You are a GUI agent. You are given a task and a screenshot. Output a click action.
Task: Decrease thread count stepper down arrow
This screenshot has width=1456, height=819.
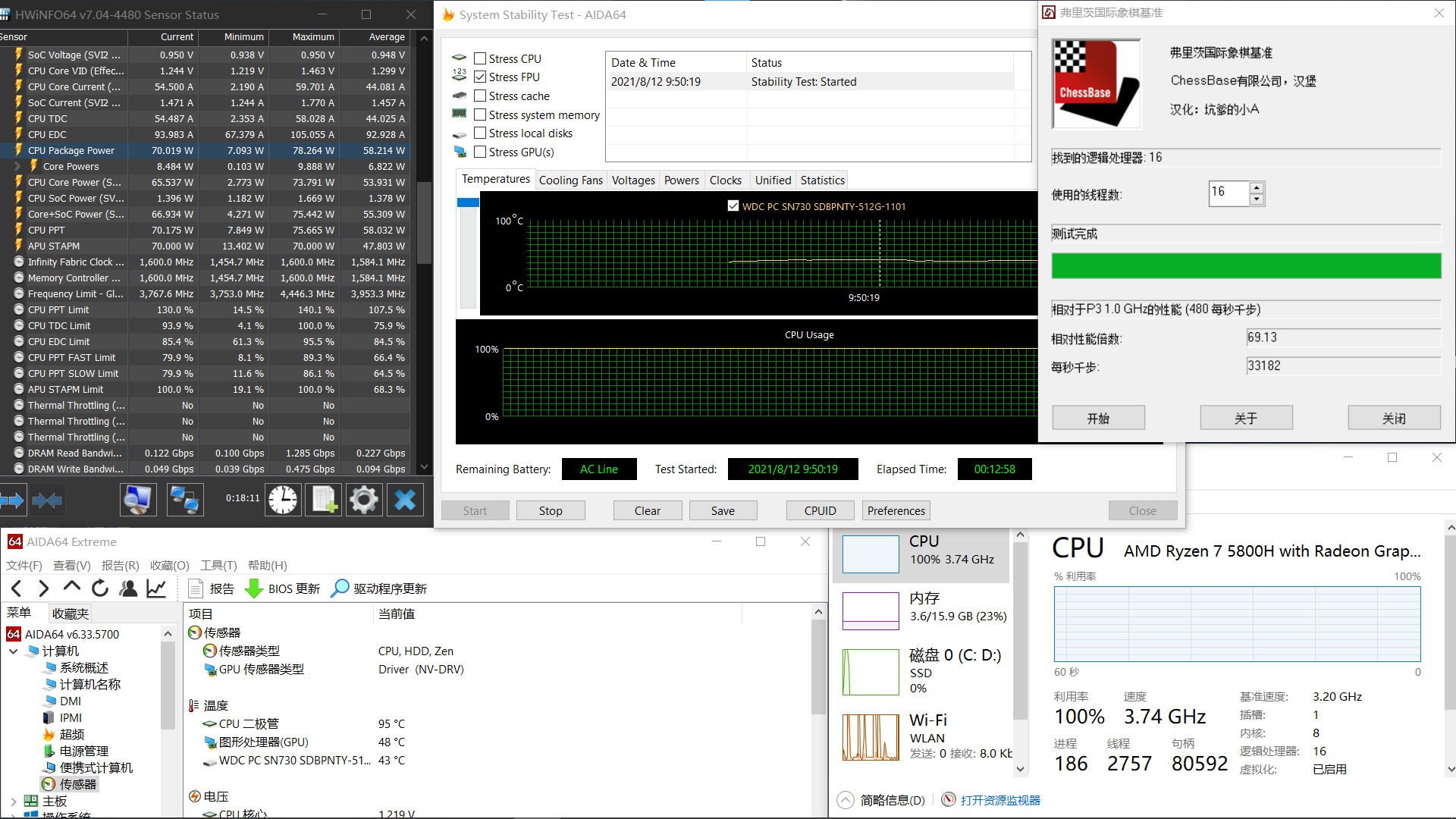tap(1257, 199)
